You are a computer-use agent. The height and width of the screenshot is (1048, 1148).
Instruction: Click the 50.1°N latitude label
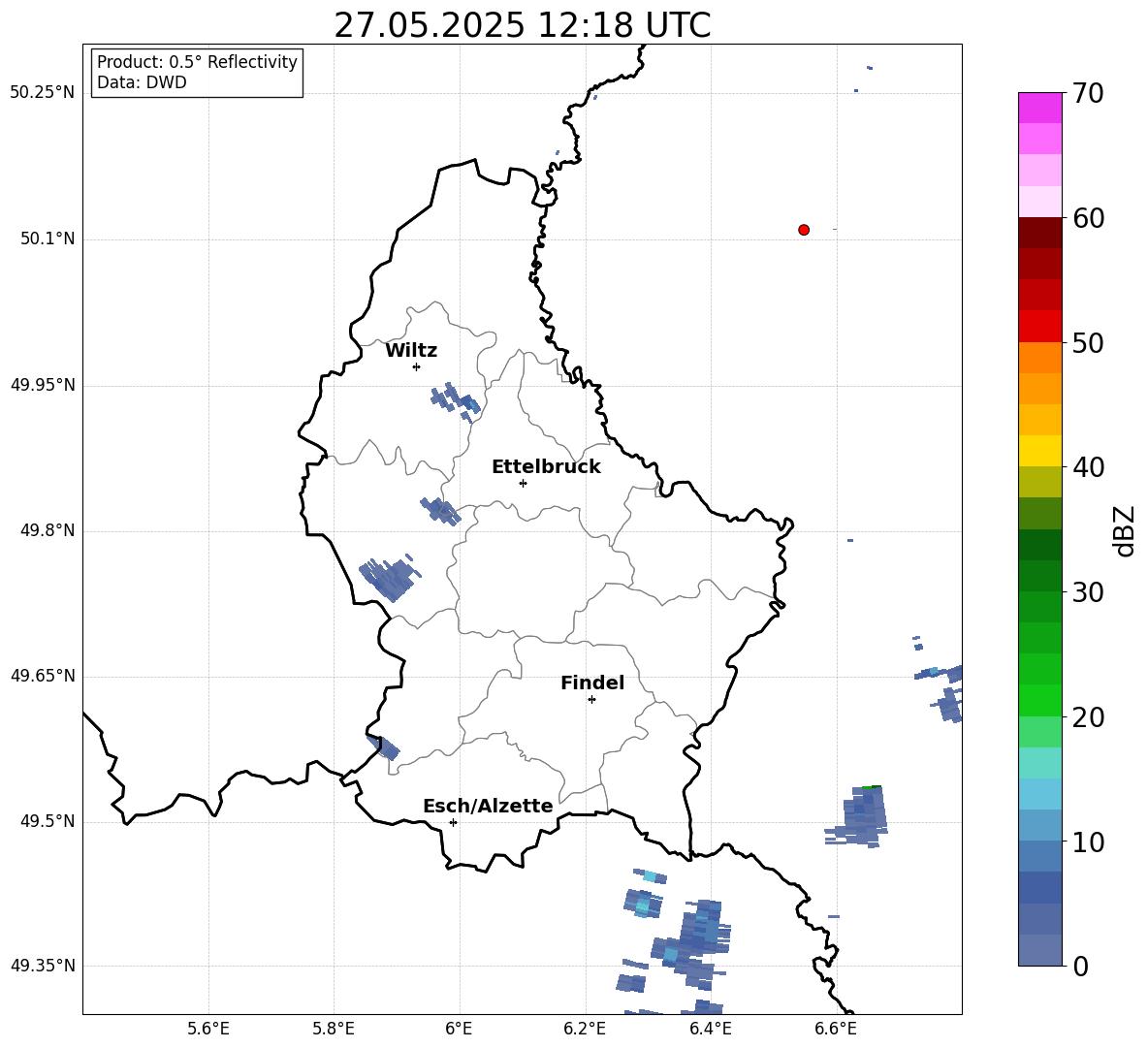(x=48, y=239)
